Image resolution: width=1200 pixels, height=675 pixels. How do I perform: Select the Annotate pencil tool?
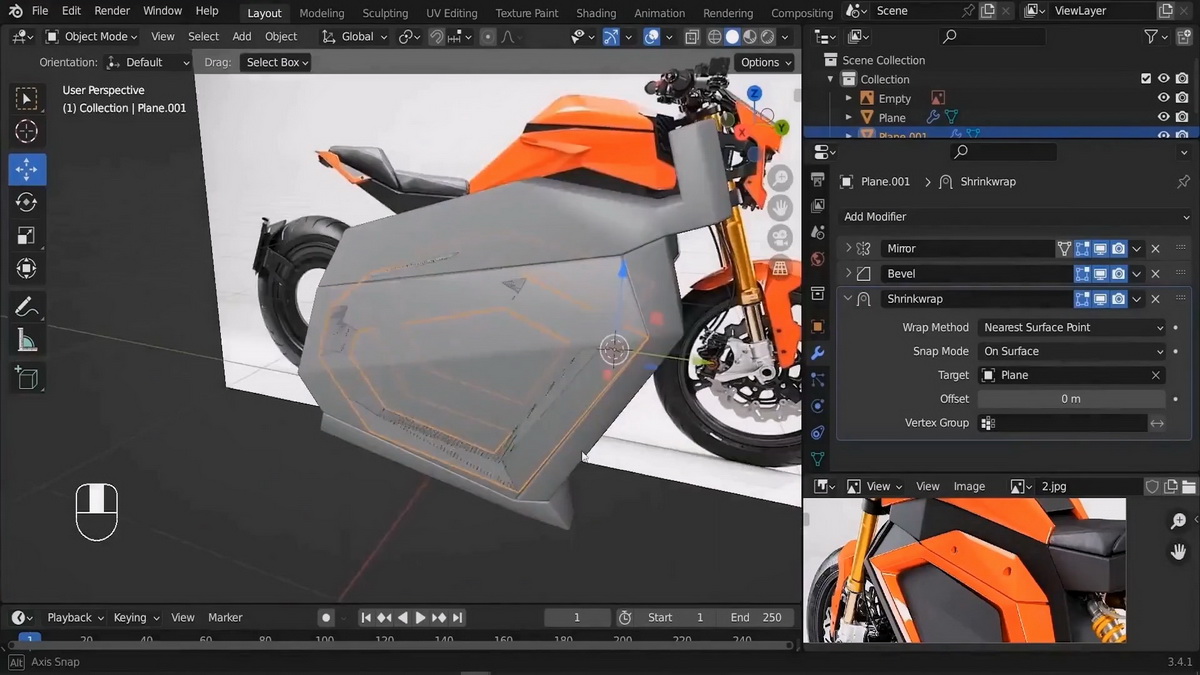27,307
